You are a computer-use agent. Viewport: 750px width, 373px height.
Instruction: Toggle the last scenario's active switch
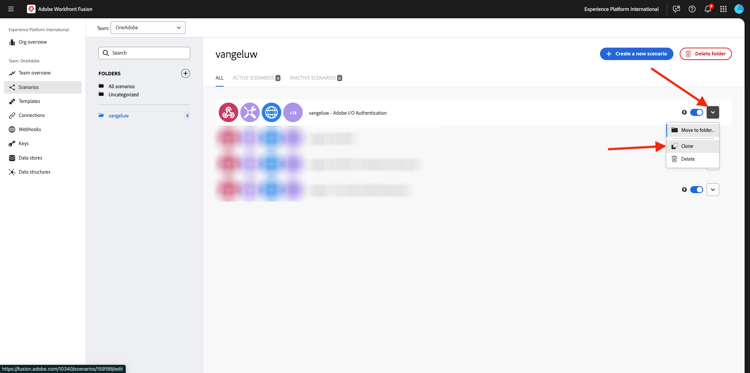point(696,190)
